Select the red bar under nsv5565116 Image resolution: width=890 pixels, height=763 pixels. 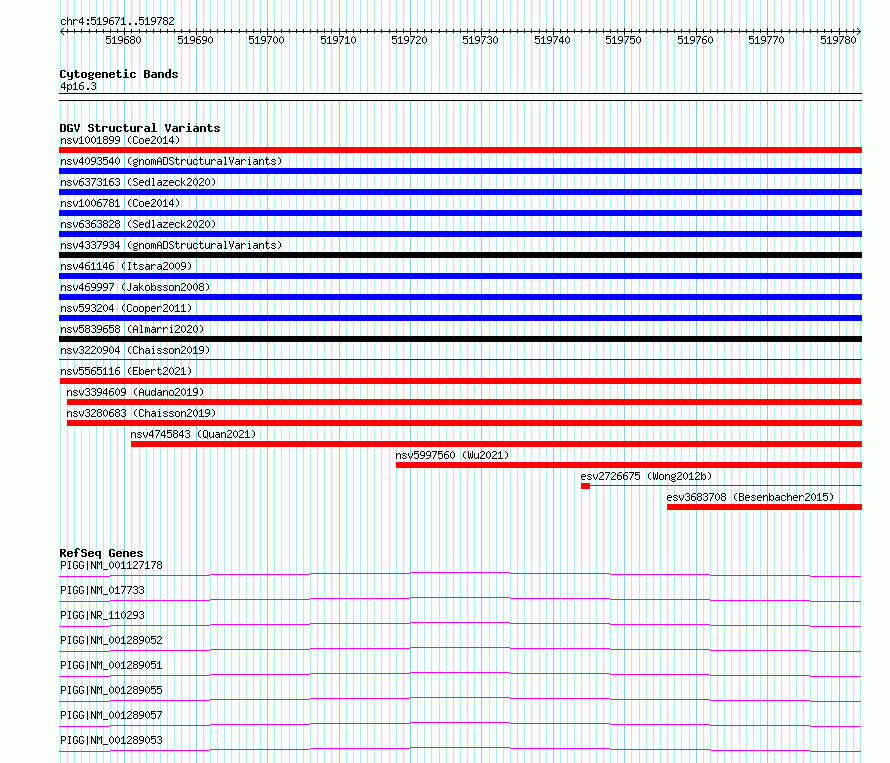click(x=460, y=381)
